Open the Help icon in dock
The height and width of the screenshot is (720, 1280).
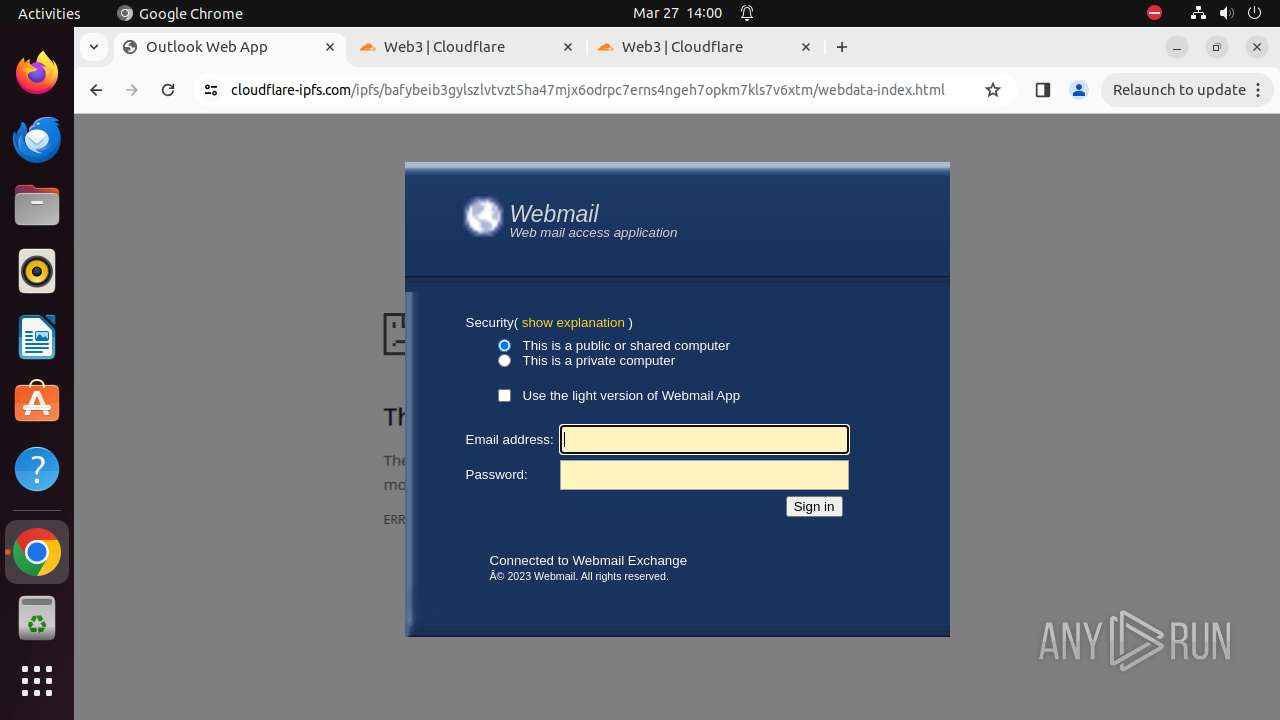pos(37,469)
